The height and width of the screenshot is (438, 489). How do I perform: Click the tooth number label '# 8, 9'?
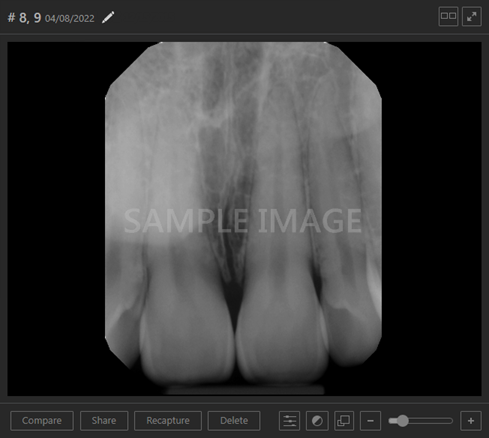24,17
